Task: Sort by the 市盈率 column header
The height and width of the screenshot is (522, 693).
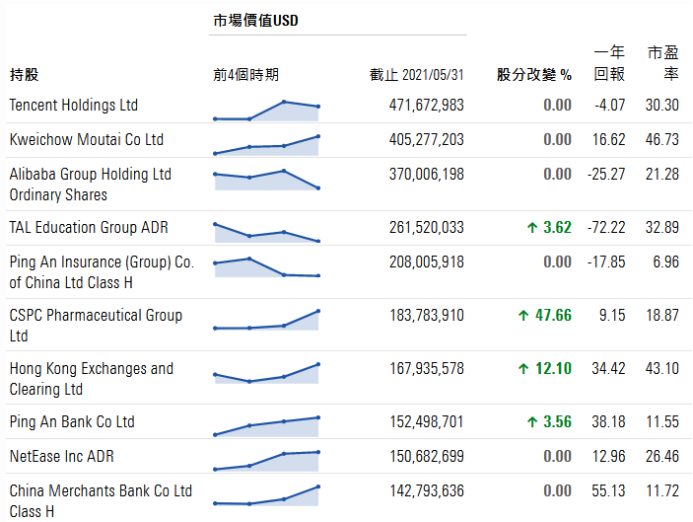Action: 663,63
